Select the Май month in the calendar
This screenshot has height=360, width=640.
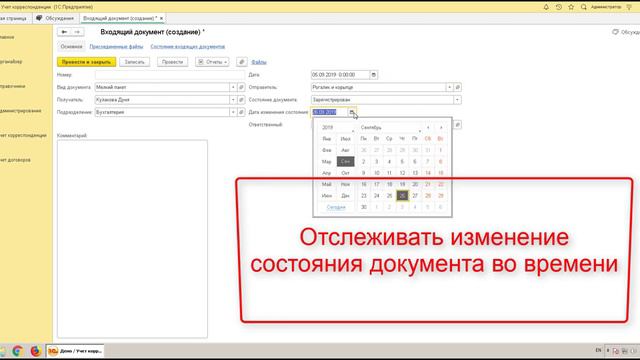(x=327, y=184)
